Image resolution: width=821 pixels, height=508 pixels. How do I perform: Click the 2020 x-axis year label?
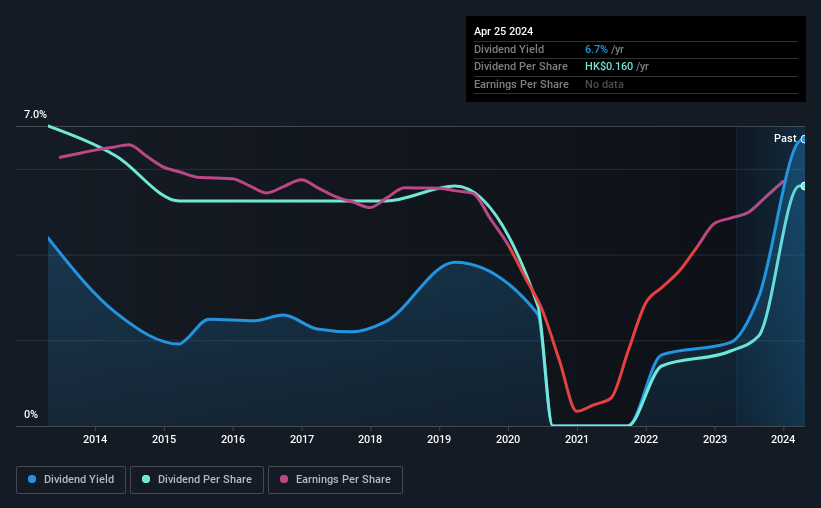pyautogui.click(x=508, y=439)
